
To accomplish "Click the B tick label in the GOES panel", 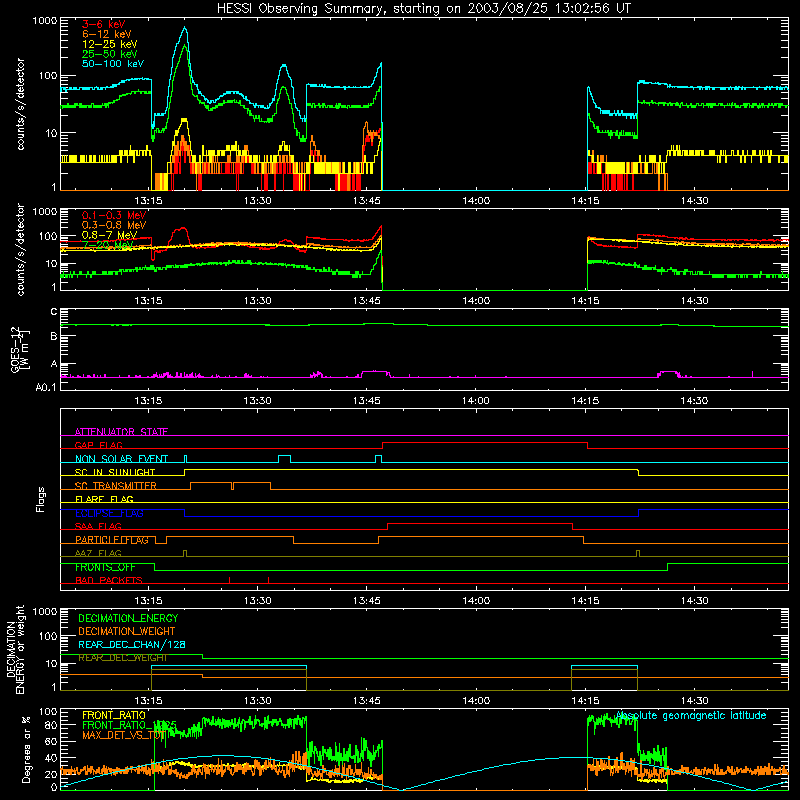I will tap(54, 336).
